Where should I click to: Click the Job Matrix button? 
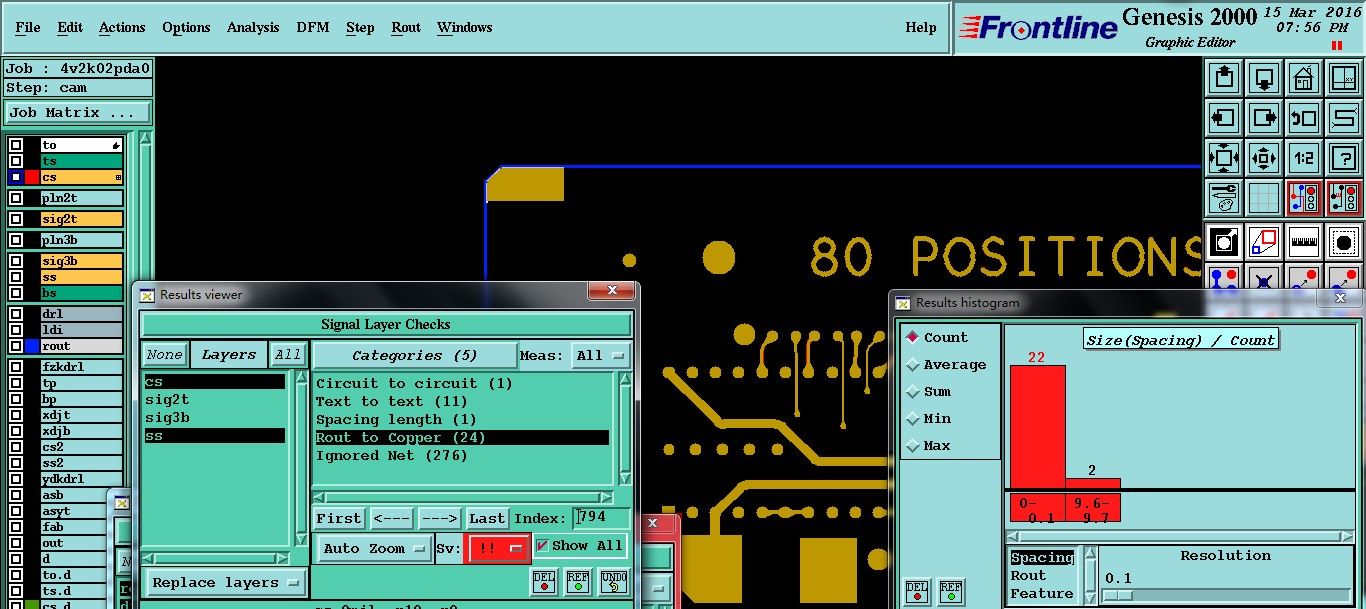[x=78, y=113]
